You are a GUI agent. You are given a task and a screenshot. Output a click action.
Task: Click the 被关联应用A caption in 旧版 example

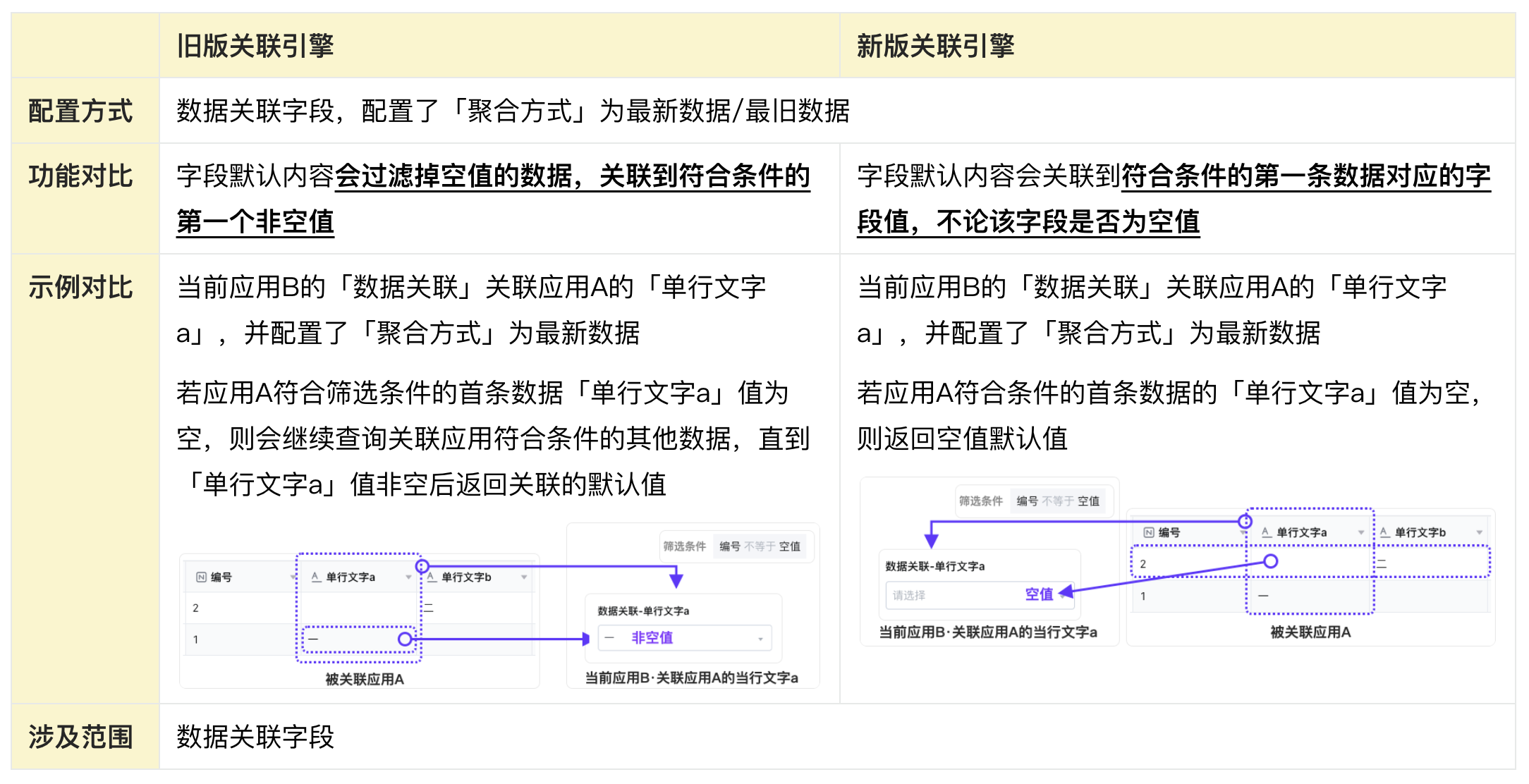point(365,679)
